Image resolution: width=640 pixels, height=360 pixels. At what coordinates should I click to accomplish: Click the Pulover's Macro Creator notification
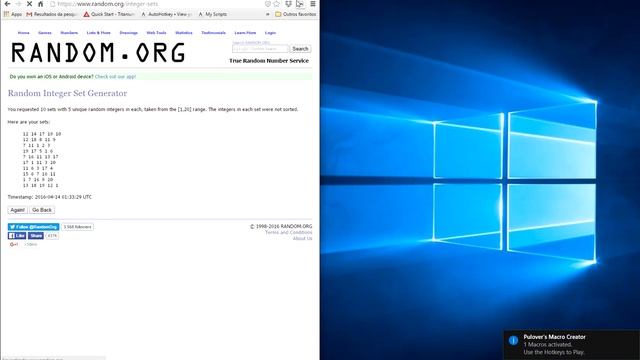click(x=571, y=344)
